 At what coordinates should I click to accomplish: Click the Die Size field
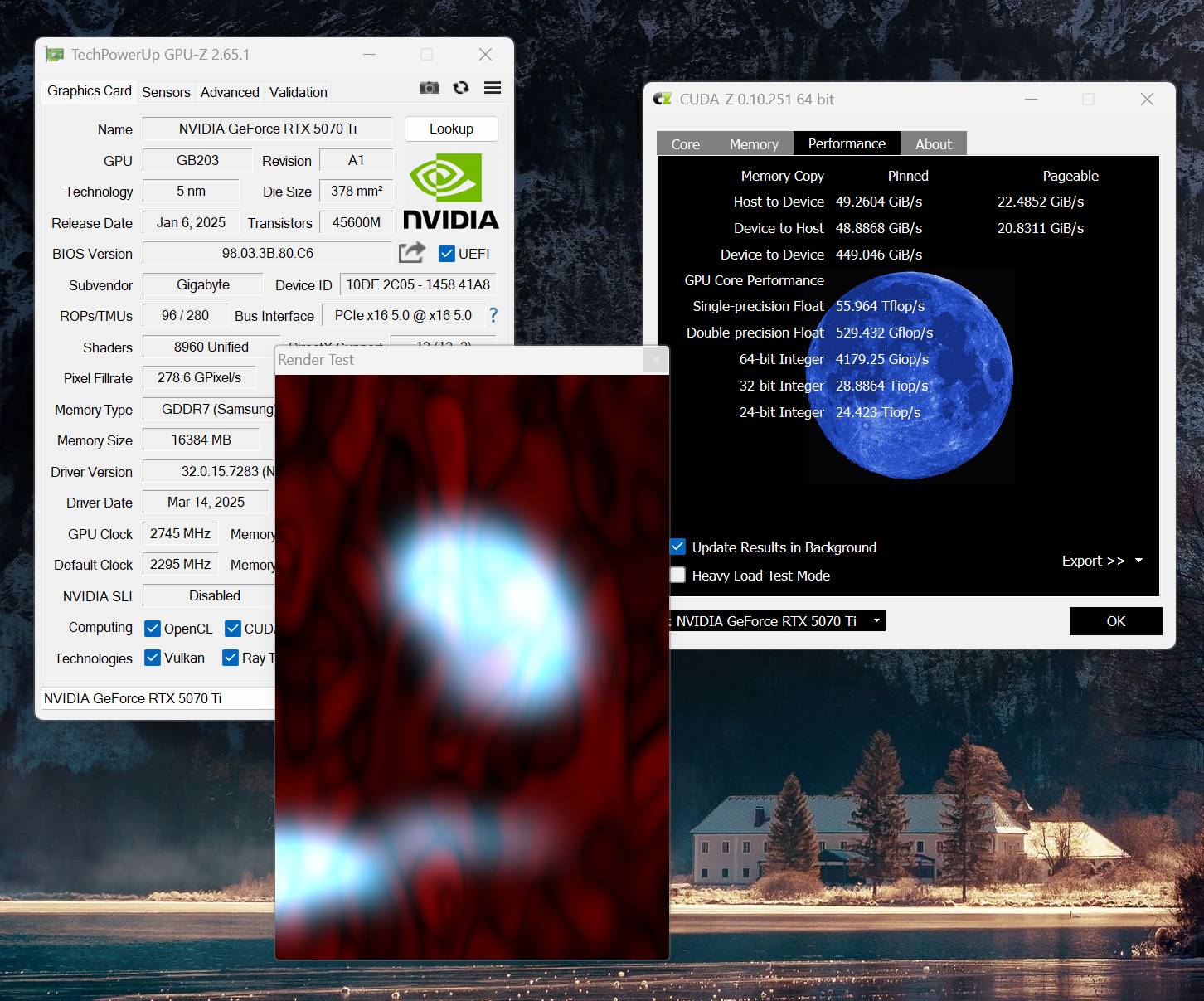[x=357, y=191]
